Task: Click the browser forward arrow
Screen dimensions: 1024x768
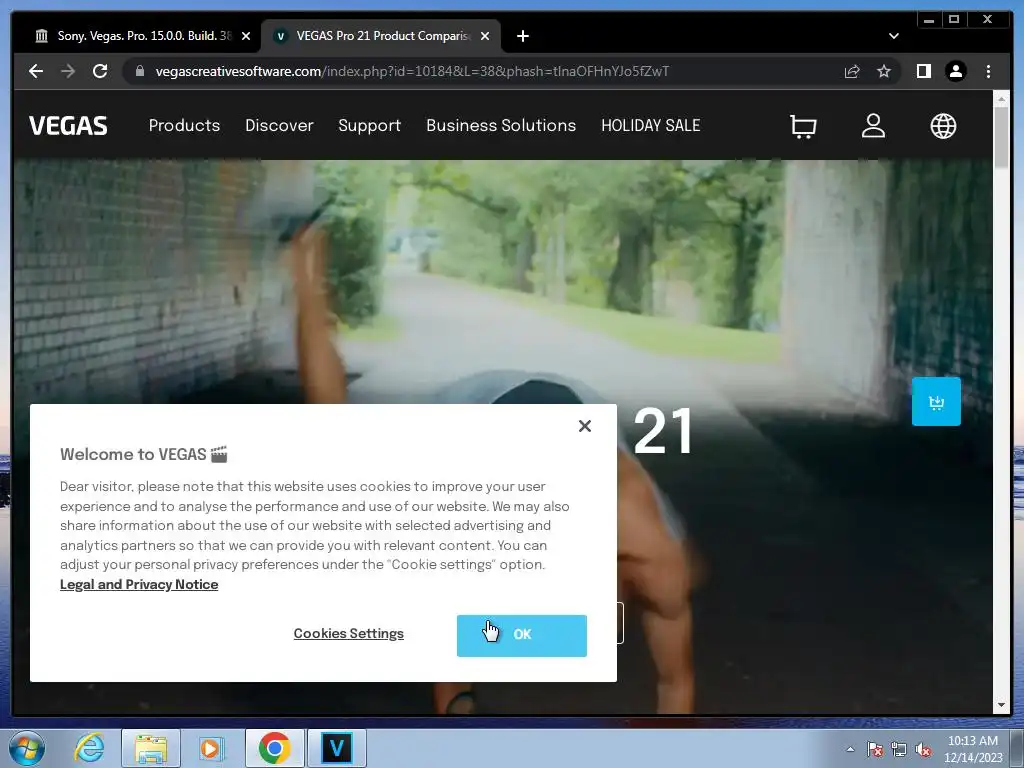Action: (68, 71)
